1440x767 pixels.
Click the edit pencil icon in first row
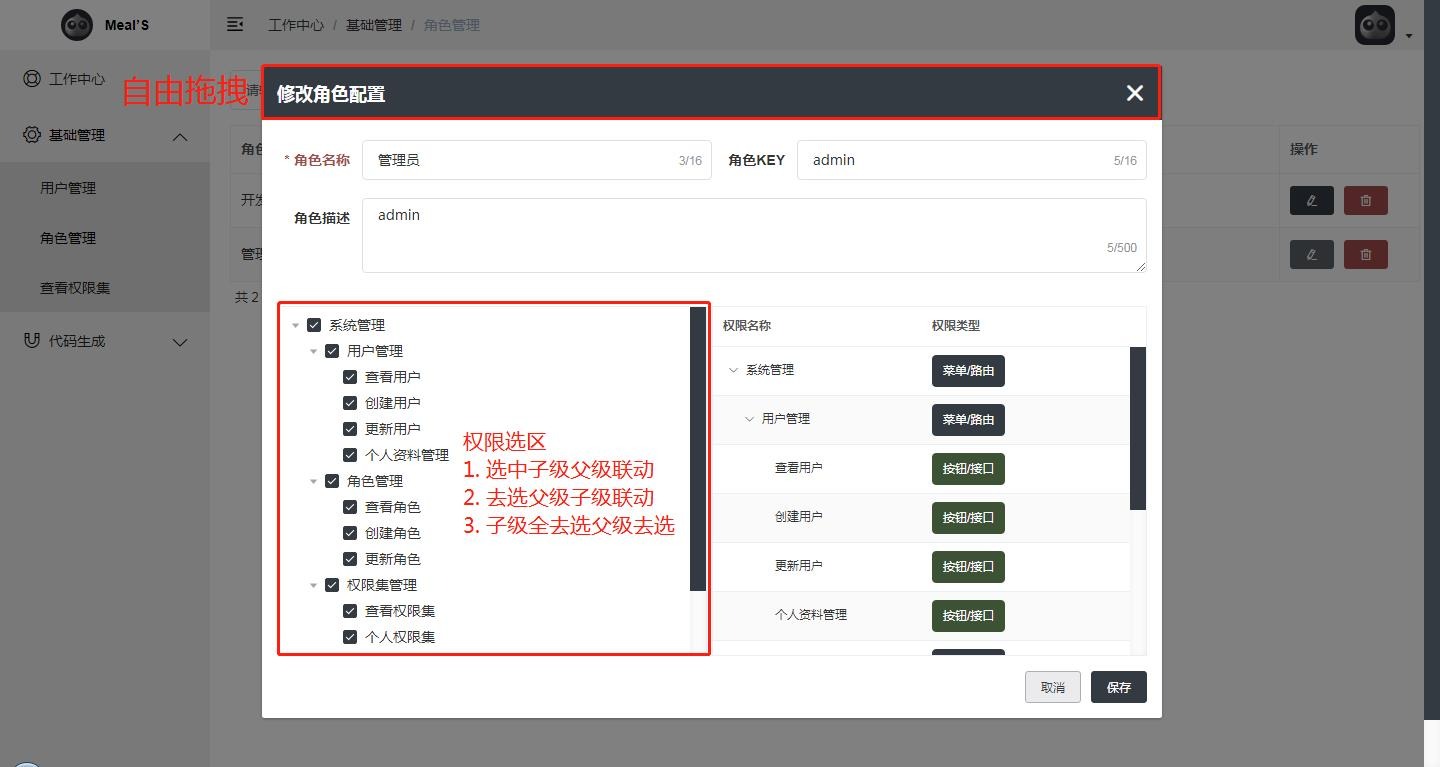(x=1311, y=201)
